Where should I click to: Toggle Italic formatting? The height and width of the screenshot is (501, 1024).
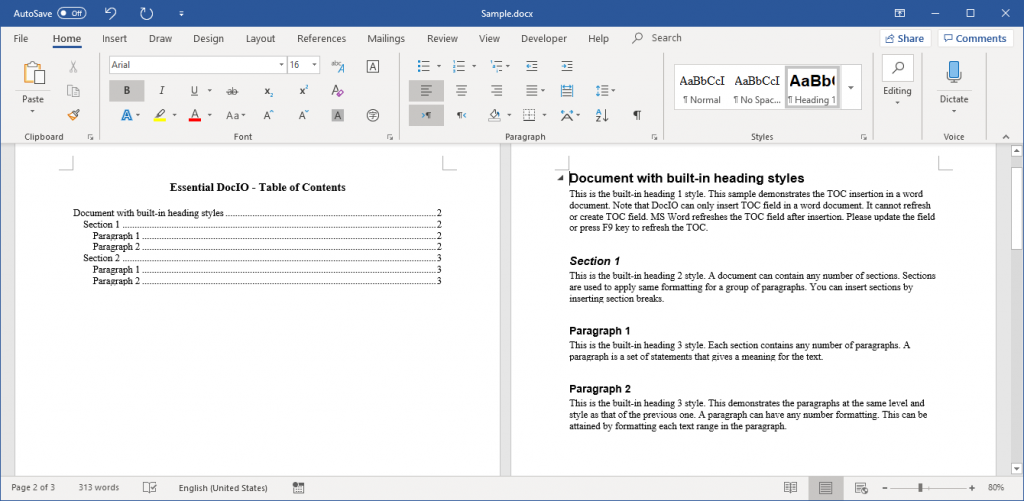[161, 91]
